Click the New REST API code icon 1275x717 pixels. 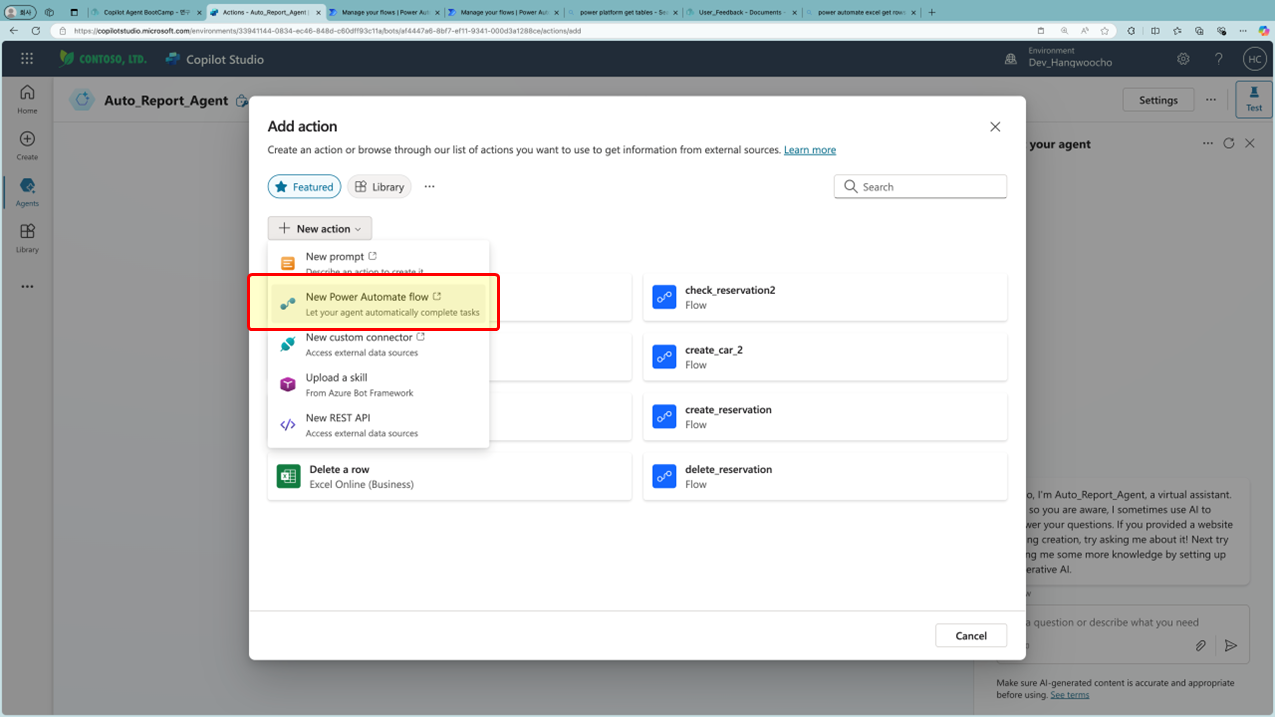click(288, 425)
